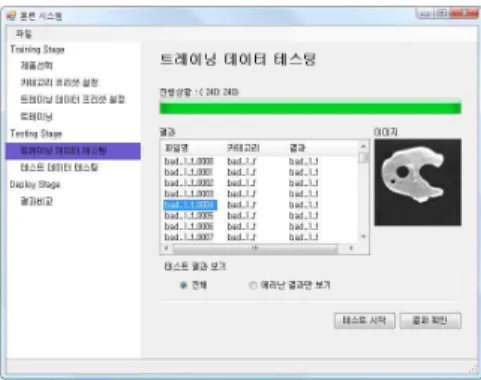Click the part image preview

418,182
